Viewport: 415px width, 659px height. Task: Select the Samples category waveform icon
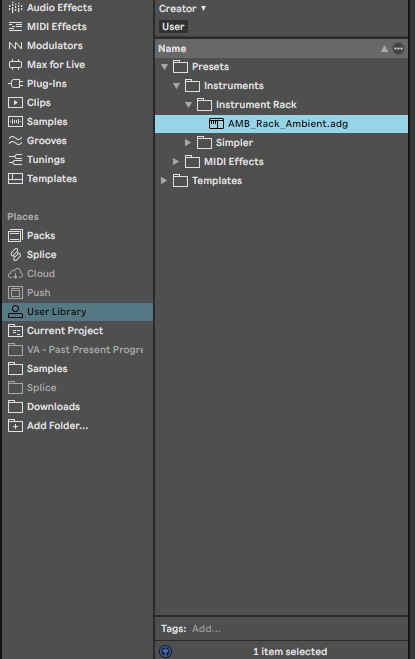pos(15,121)
